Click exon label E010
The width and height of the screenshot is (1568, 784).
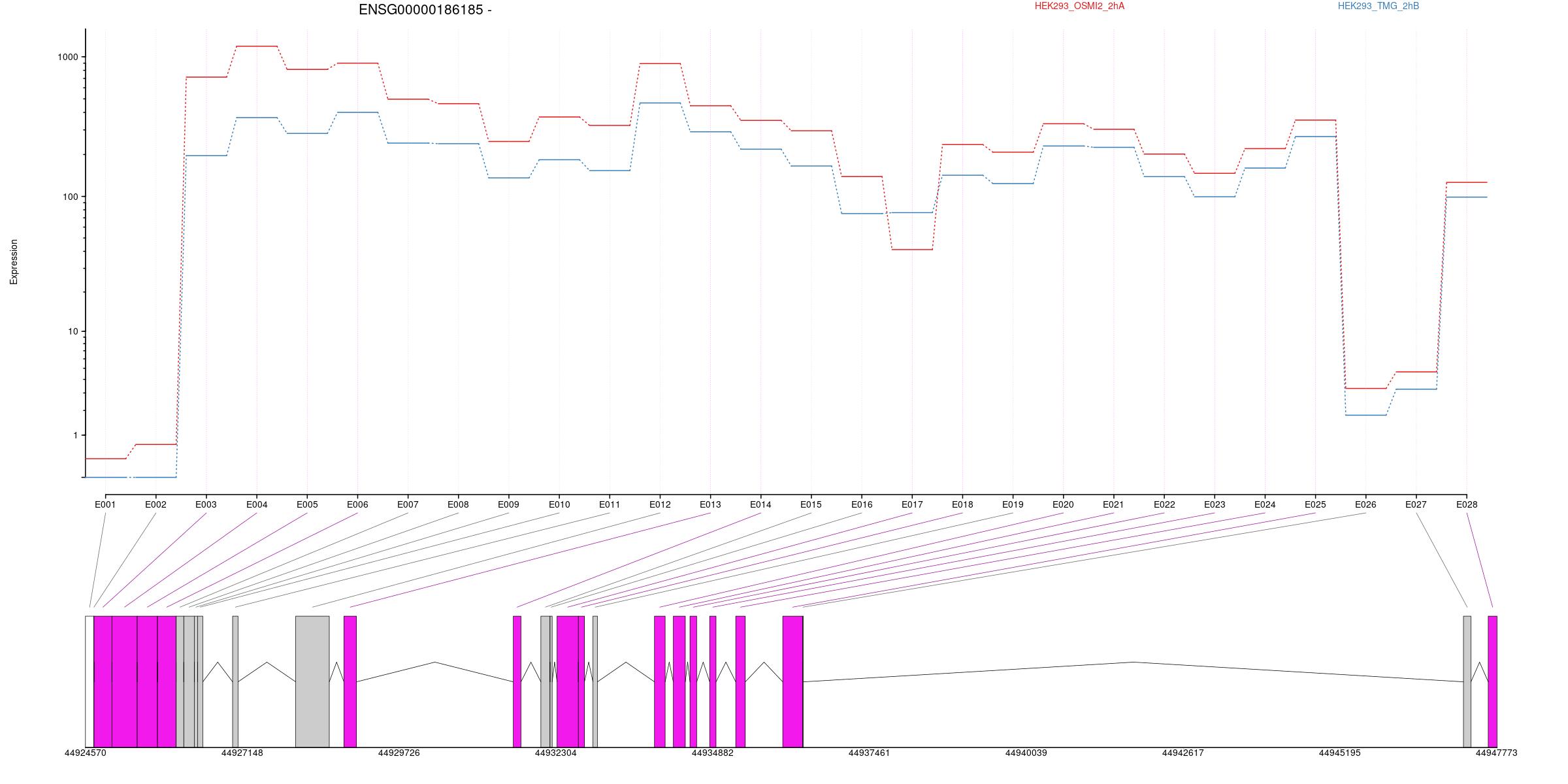pyautogui.click(x=559, y=504)
